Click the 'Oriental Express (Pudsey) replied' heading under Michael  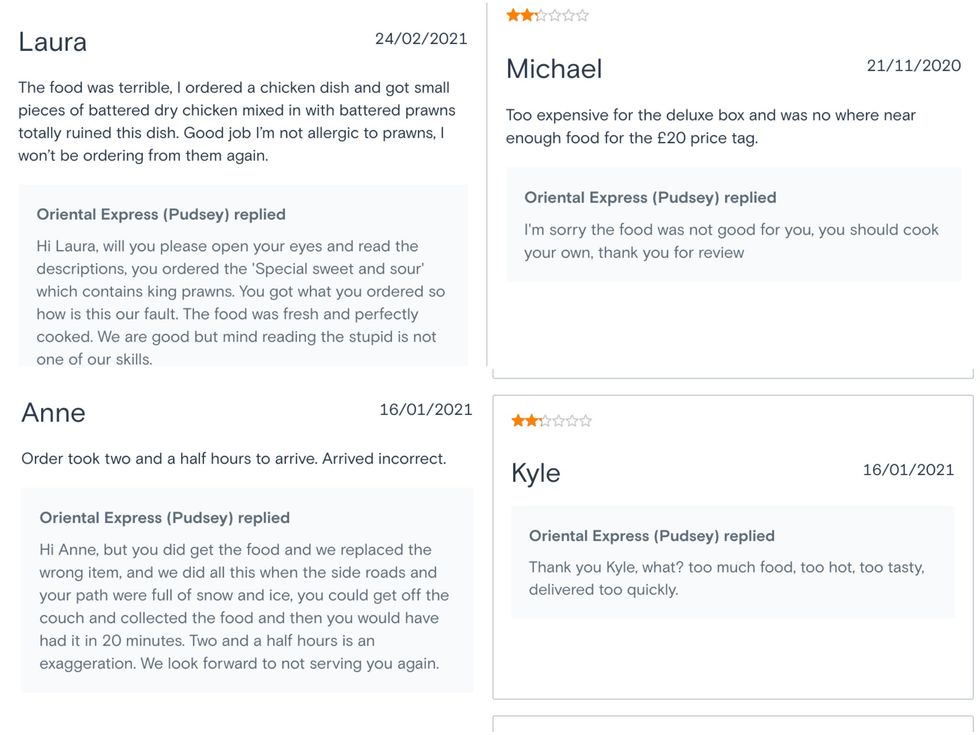650,198
